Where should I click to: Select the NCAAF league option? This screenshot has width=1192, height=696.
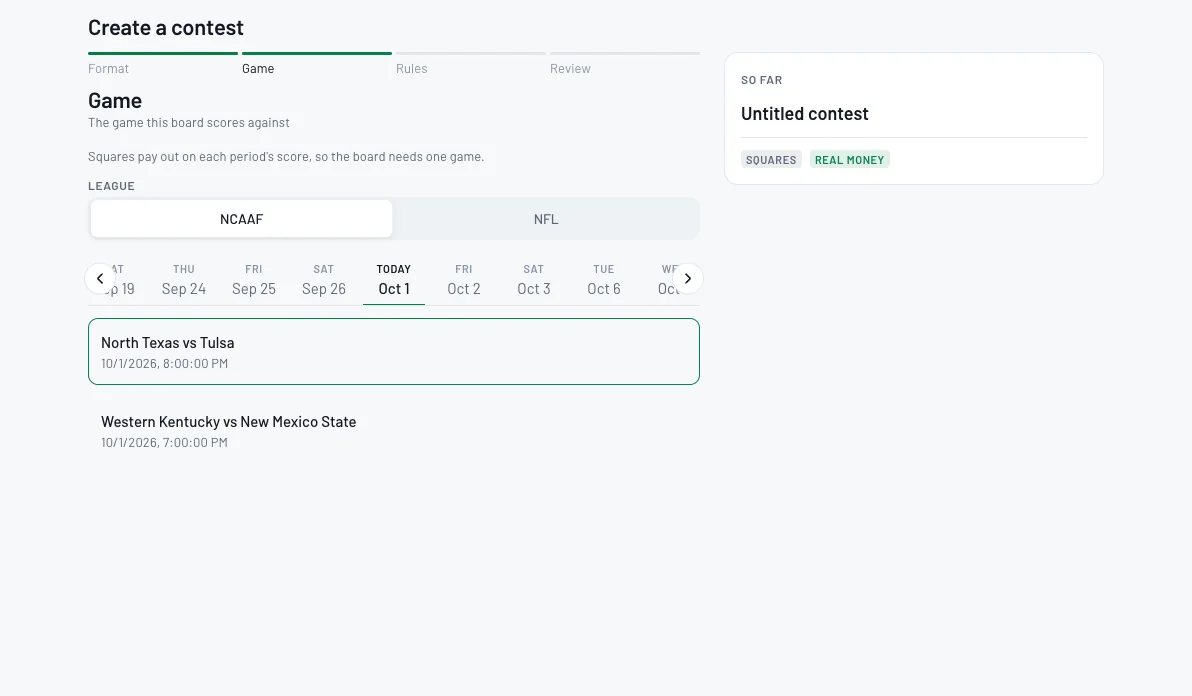click(x=241, y=219)
